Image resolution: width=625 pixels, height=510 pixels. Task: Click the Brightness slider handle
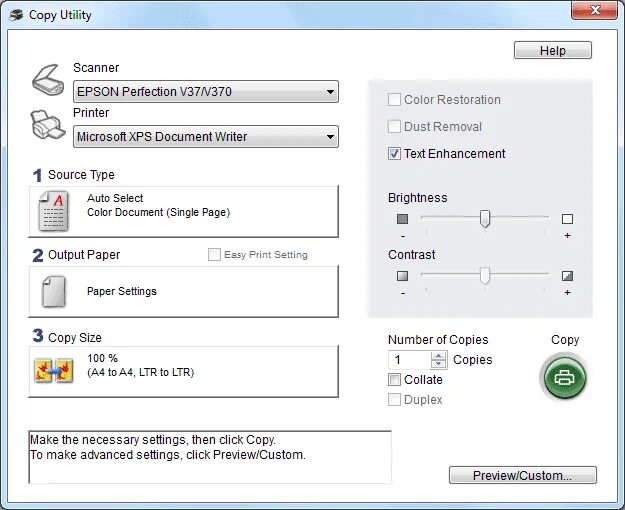(x=485, y=219)
